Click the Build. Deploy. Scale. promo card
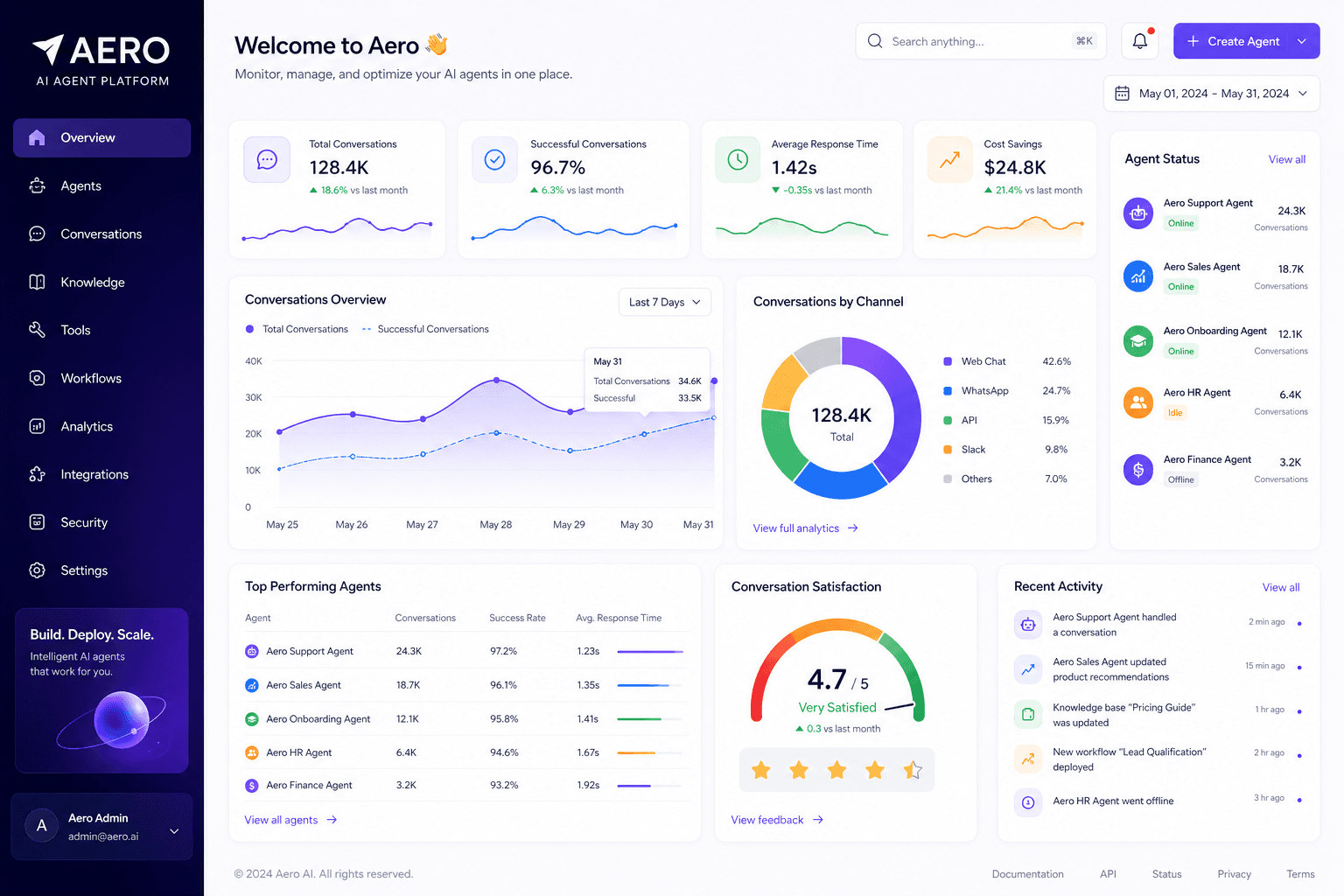1344x896 pixels. click(x=101, y=690)
